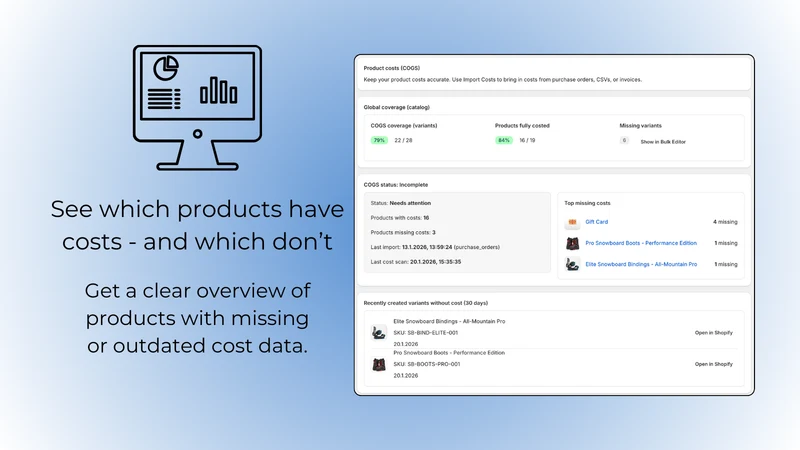Click the 'Products missing costs: 3' line
Screen dimensions: 800x450
pos(403,233)
